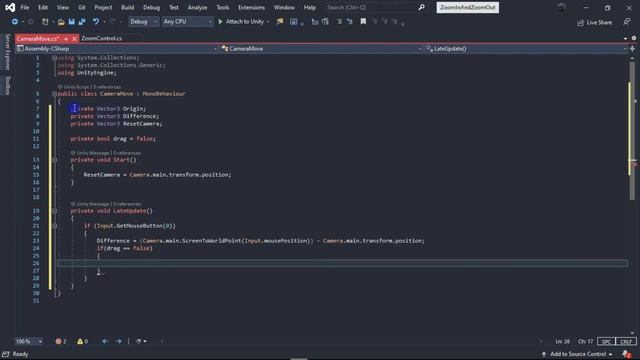Viewport: 640px width, 360px height.
Task: Open the File menu
Action: [x=25, y=7]
